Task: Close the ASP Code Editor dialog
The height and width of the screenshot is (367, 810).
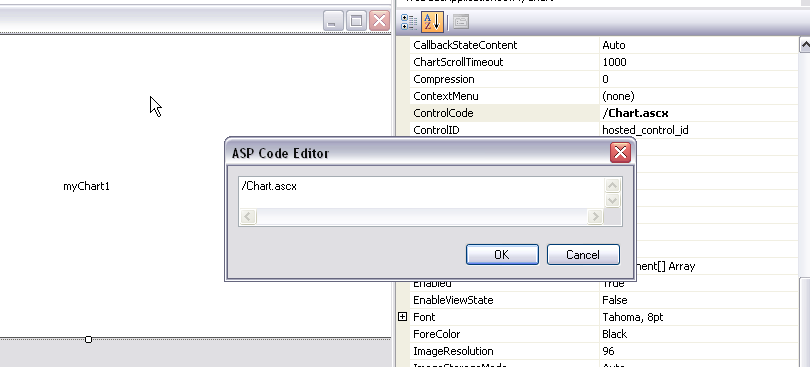Action: point(620,152)
